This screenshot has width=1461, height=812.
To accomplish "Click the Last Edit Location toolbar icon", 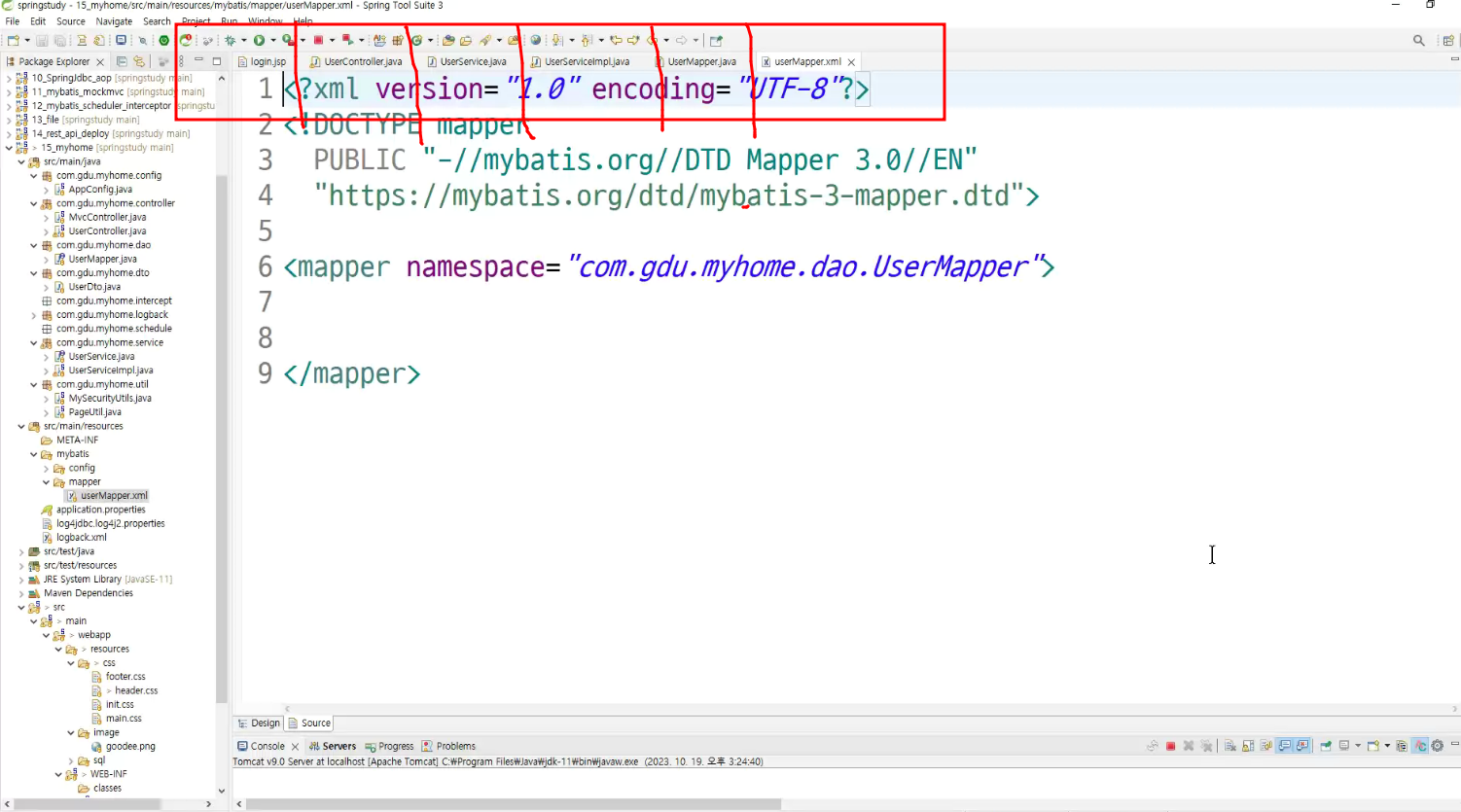I will point(616,41).
